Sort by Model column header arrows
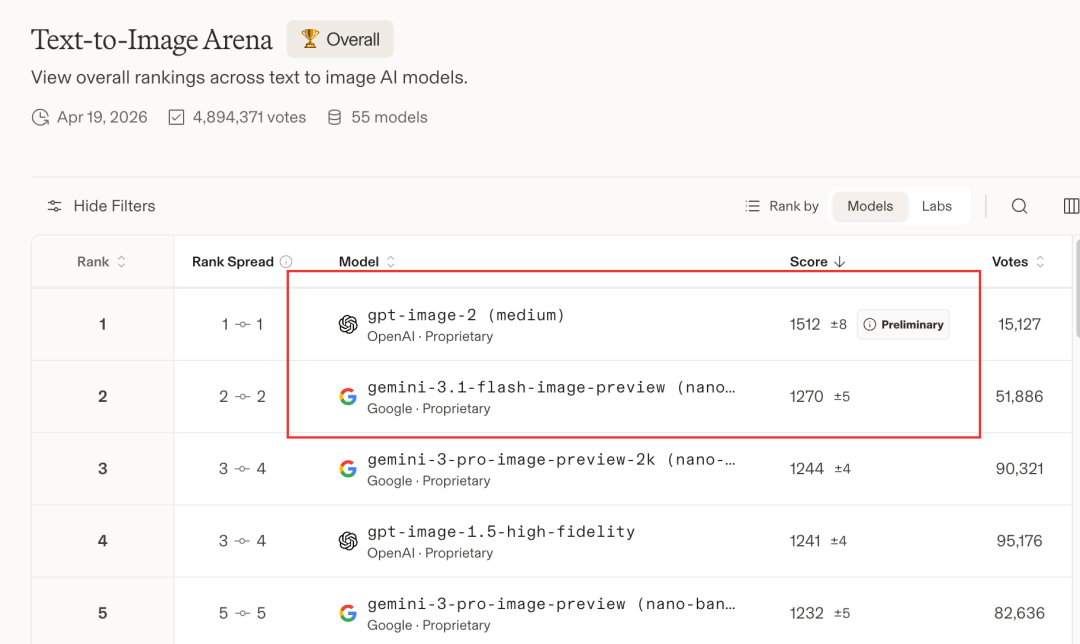This screenshot has width=1080, height=644. tap(391, 262)
